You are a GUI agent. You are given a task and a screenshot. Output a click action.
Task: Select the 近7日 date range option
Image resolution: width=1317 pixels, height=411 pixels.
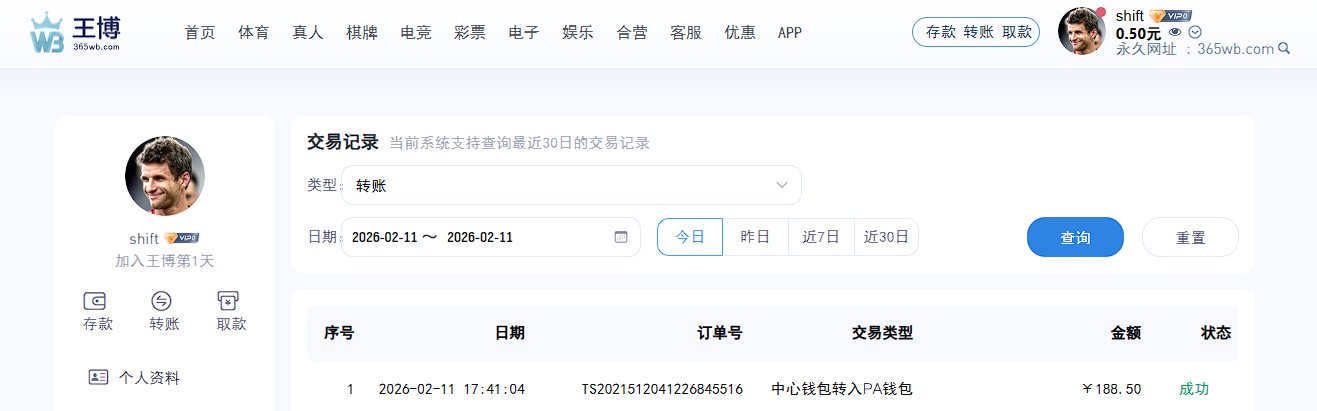point(821,237)
